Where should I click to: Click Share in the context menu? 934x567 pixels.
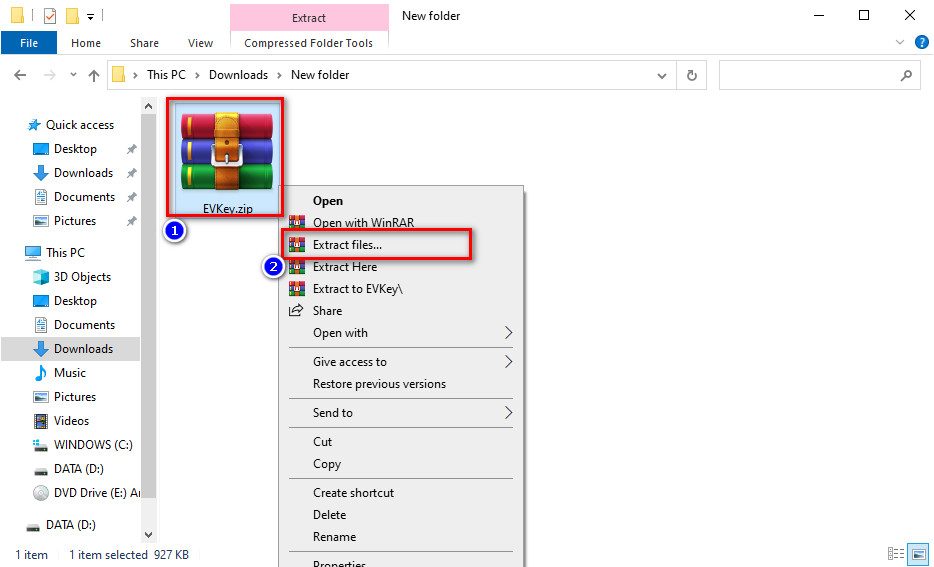399,311
